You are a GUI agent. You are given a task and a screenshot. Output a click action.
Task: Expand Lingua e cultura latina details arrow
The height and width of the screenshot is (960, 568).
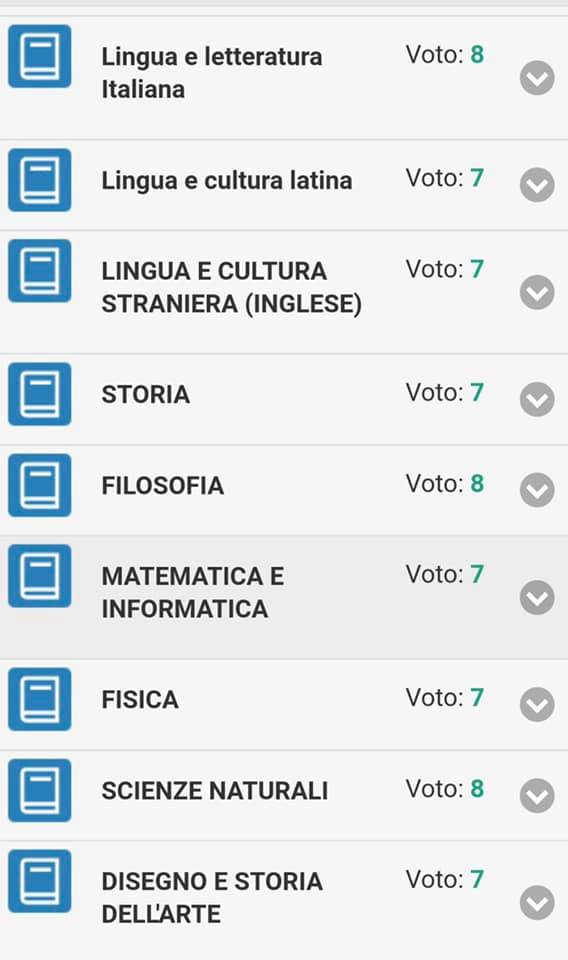537,184
